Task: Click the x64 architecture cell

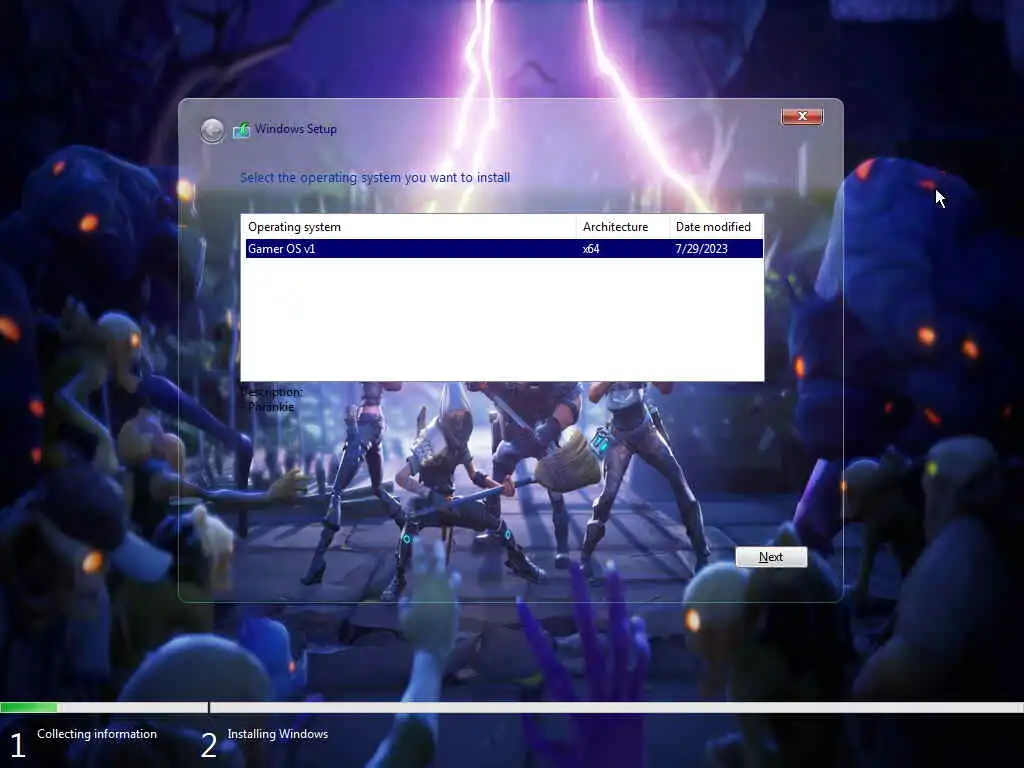Action: 591,249
